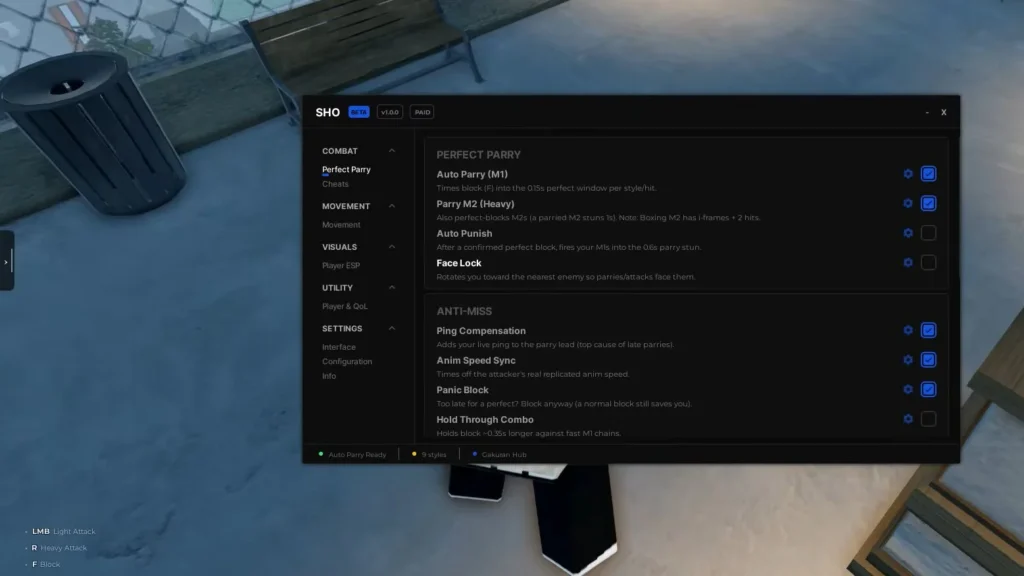This screenshot has height=576, width=1024.
Task: Click the Gakuran Hub status entry
Action: pyautogui.click(x=499, y=455)
